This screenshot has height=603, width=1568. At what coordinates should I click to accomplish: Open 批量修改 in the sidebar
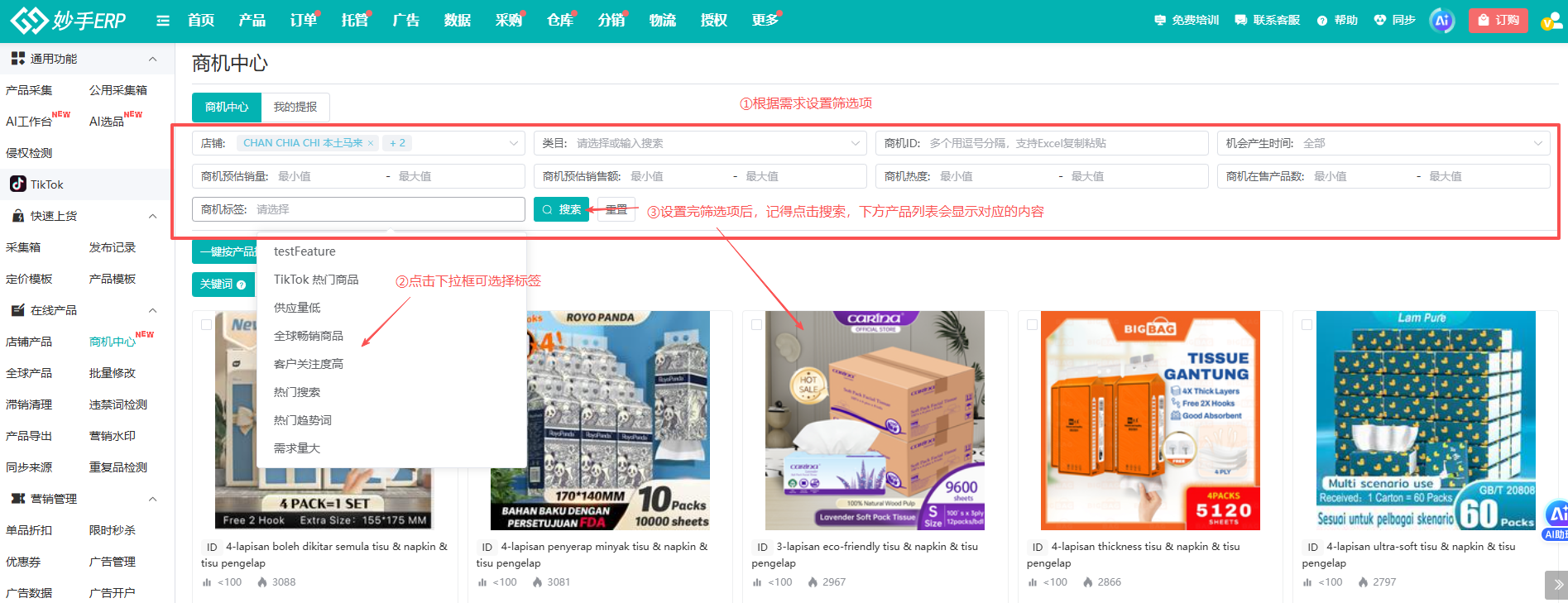point(113,373)
